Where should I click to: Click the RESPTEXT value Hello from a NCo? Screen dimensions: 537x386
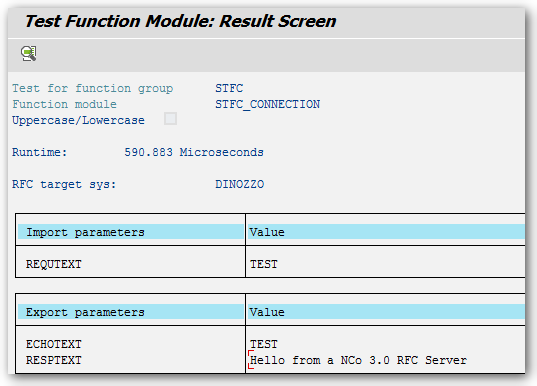tap(358, 360)
